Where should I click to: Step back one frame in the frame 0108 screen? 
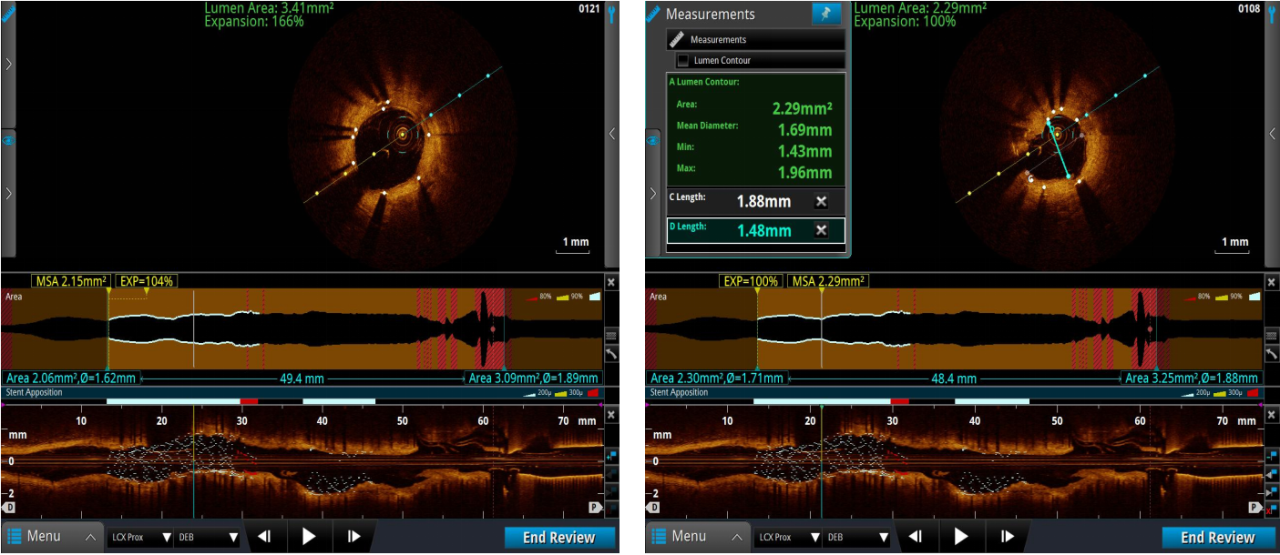click(x=914, y=537)
